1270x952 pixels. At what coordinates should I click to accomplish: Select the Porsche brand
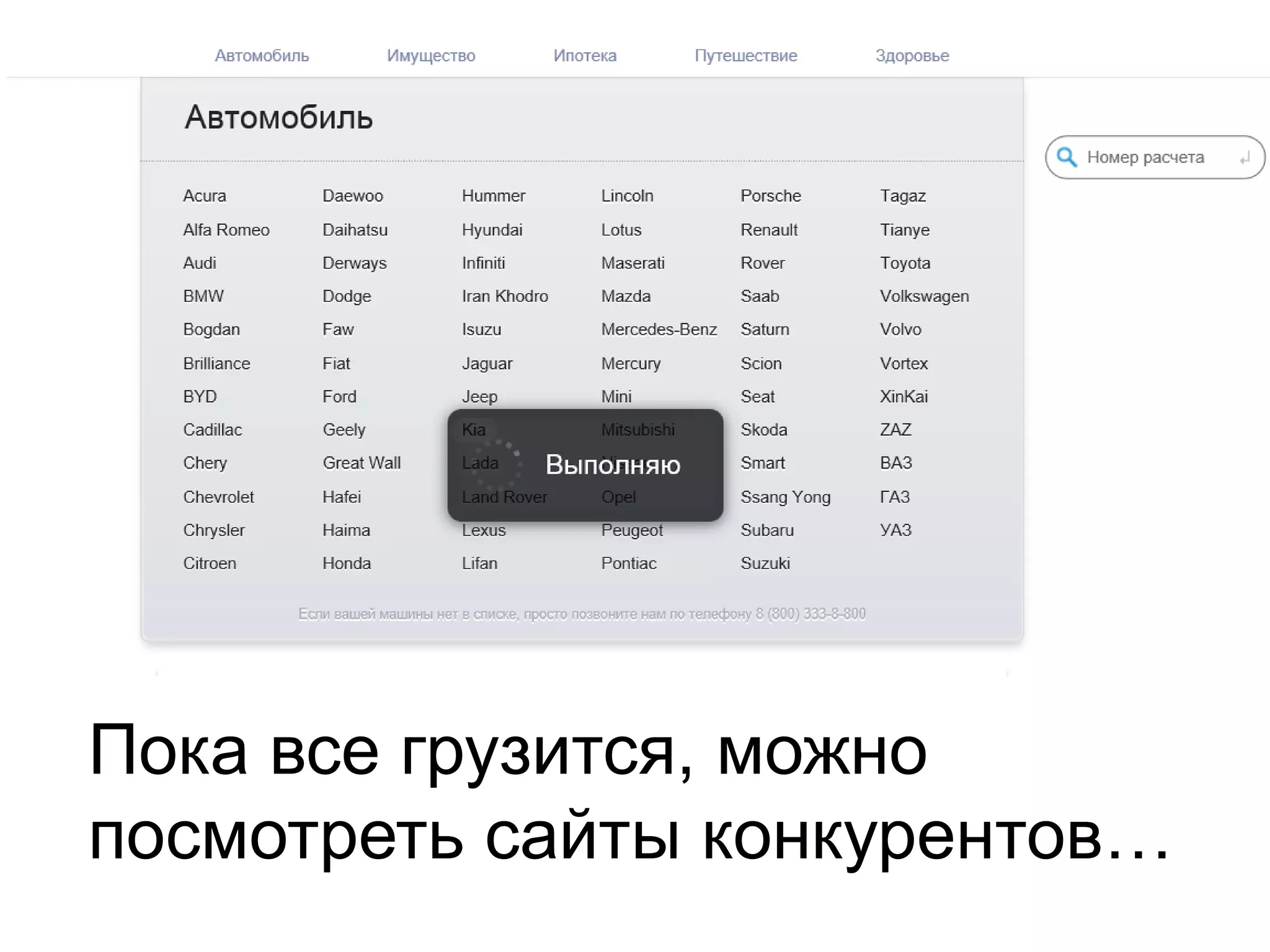pos(771,196)
